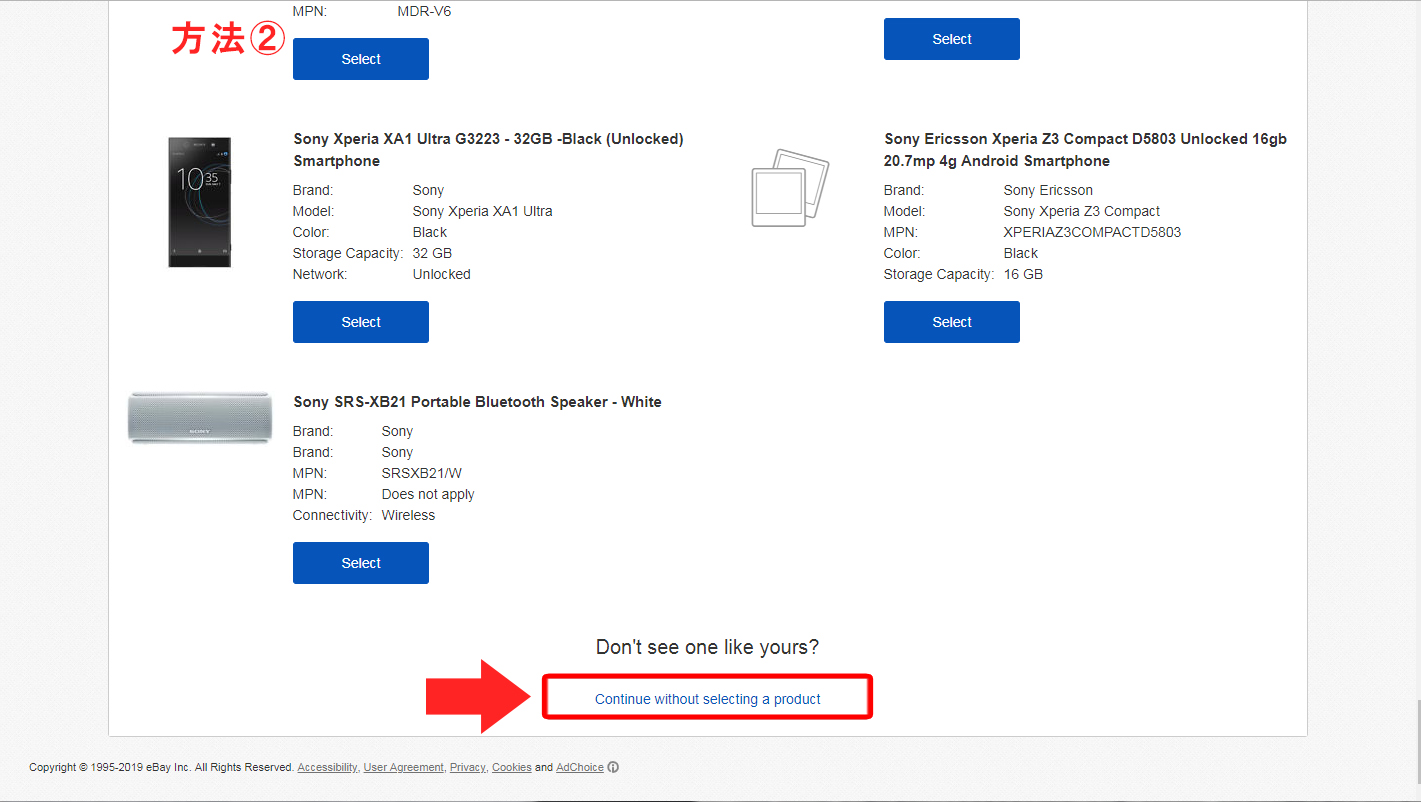Click the Xperia XA1 Ultra product title
This screenshot has height=802, width=1421.
487,149
